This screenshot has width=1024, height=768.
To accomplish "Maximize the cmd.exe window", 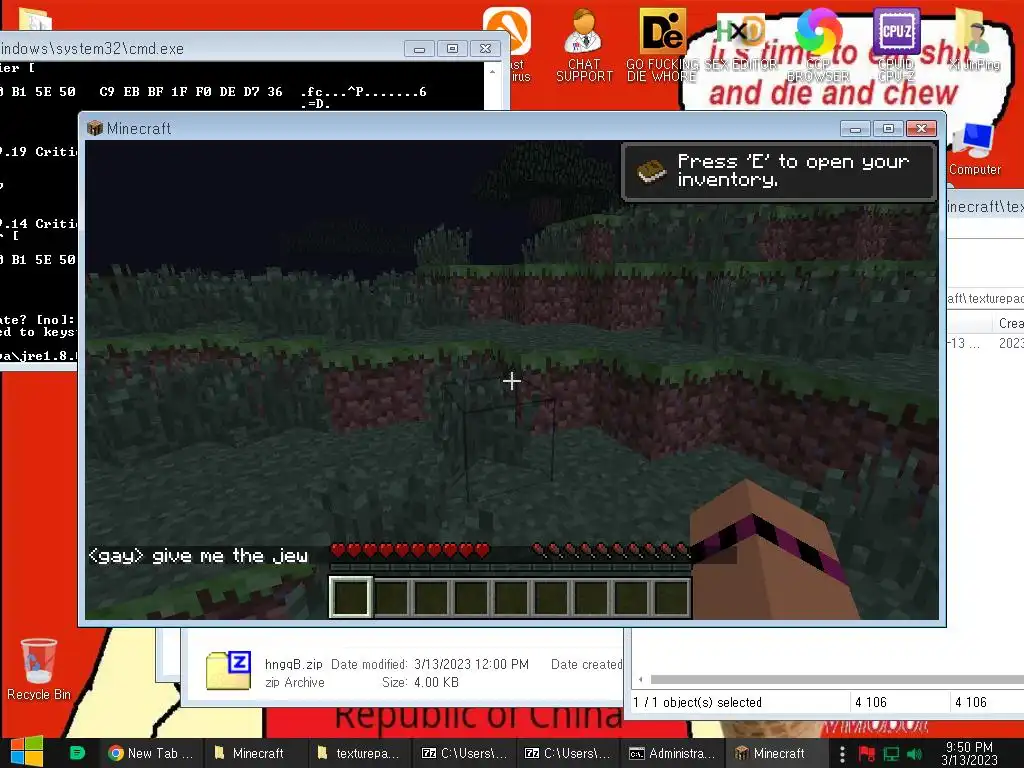I will 452,49.
